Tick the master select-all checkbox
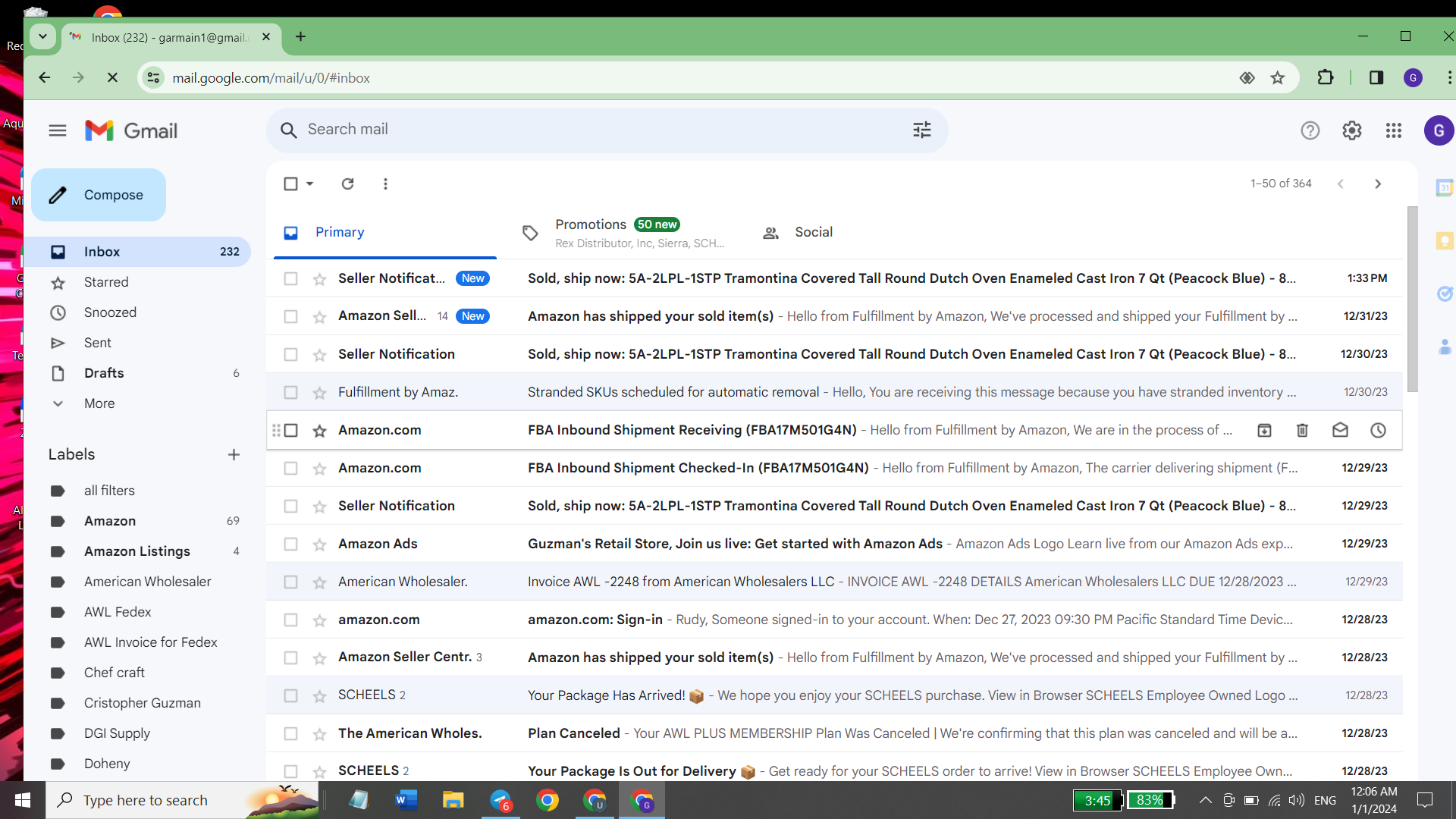 pyautogui.click(x=290, y=184)
